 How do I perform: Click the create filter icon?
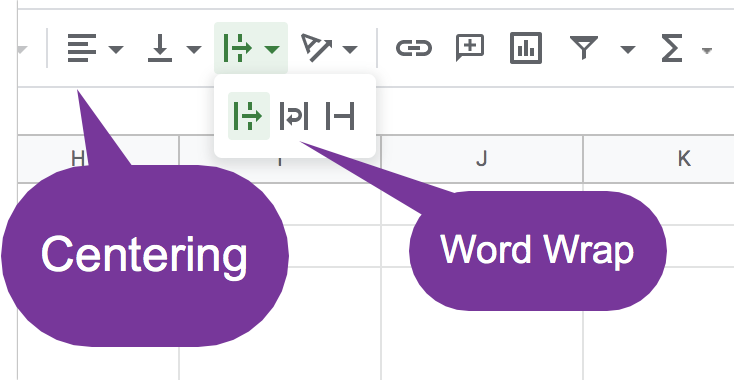(x=584, y=48)
